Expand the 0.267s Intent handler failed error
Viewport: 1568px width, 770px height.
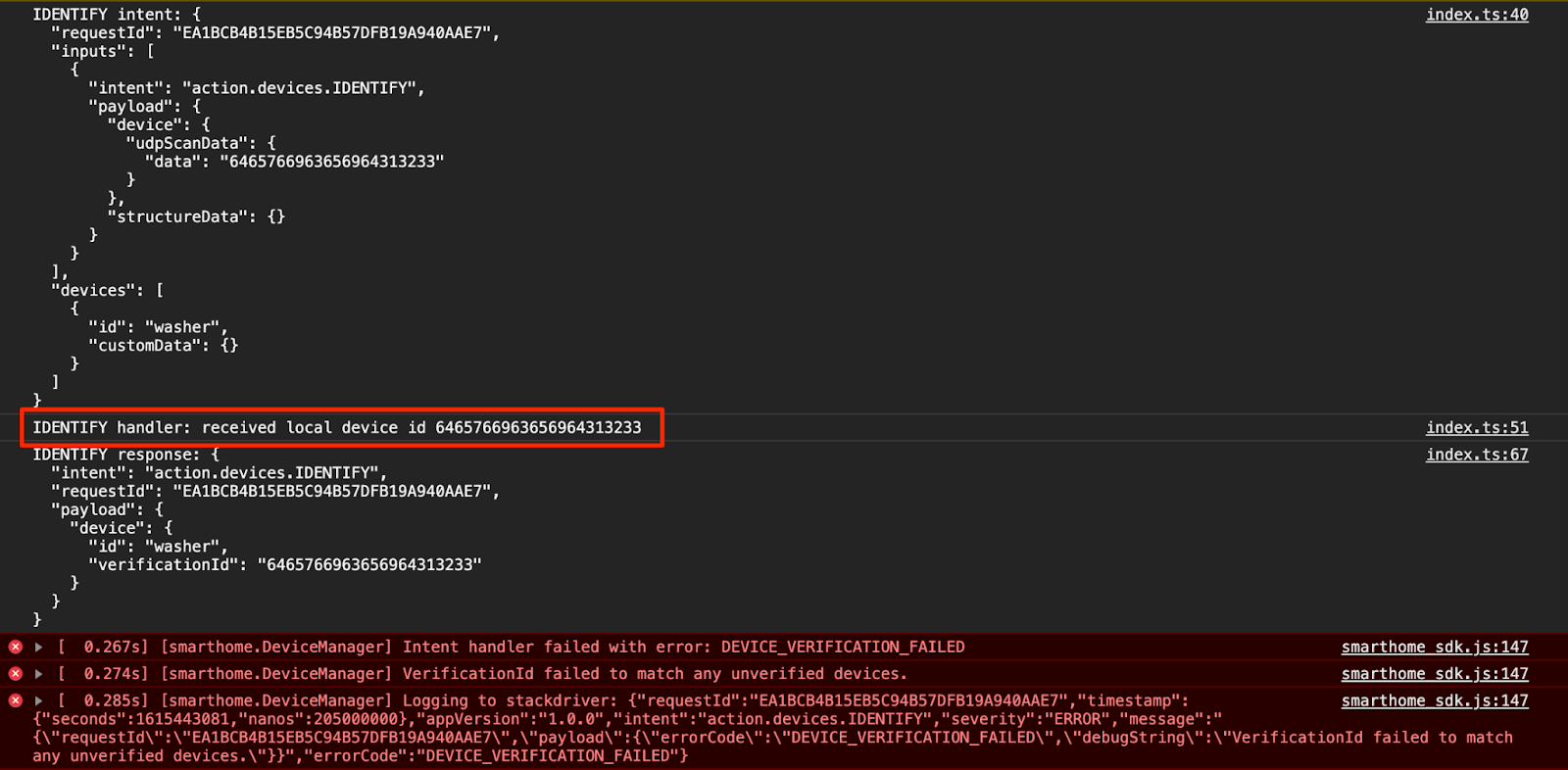39,647
